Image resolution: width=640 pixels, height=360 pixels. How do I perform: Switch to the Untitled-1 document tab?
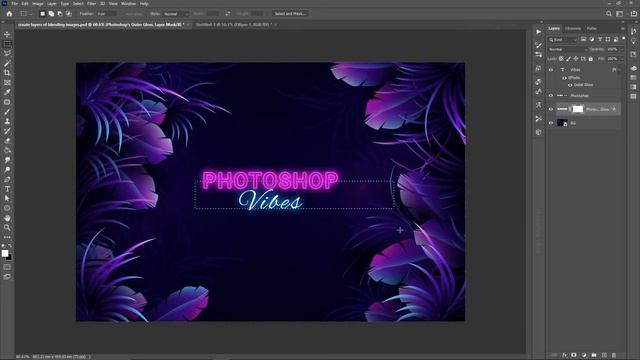[x=234, y=24]
